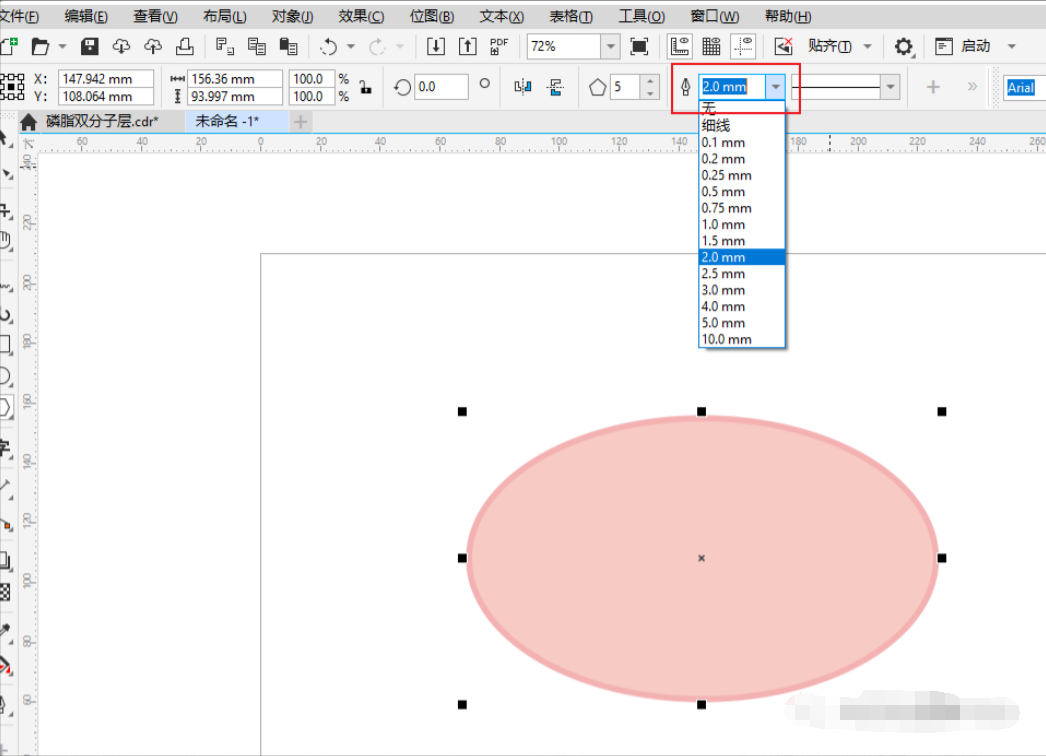Viewport: 1046px width, 756px height.
Task: Select the Rectangle tool in toolbox
Action: (x=5, y=344)
